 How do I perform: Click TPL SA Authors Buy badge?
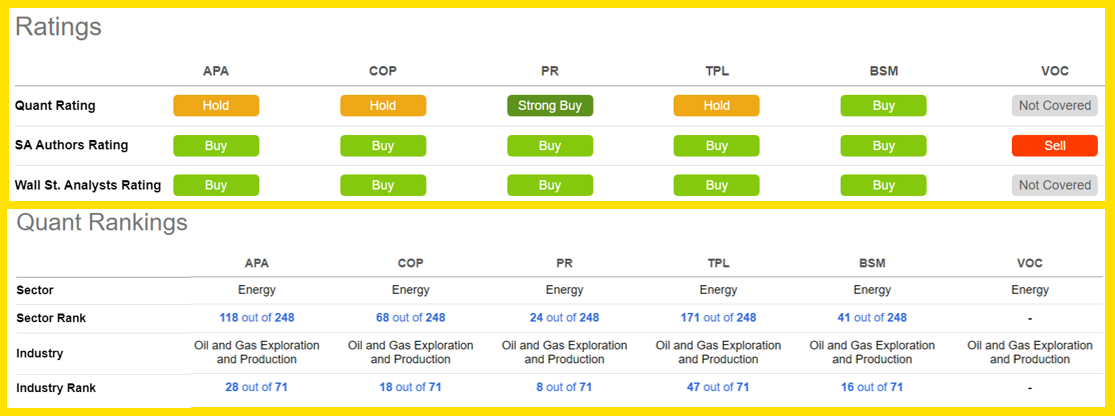point(716,146)
